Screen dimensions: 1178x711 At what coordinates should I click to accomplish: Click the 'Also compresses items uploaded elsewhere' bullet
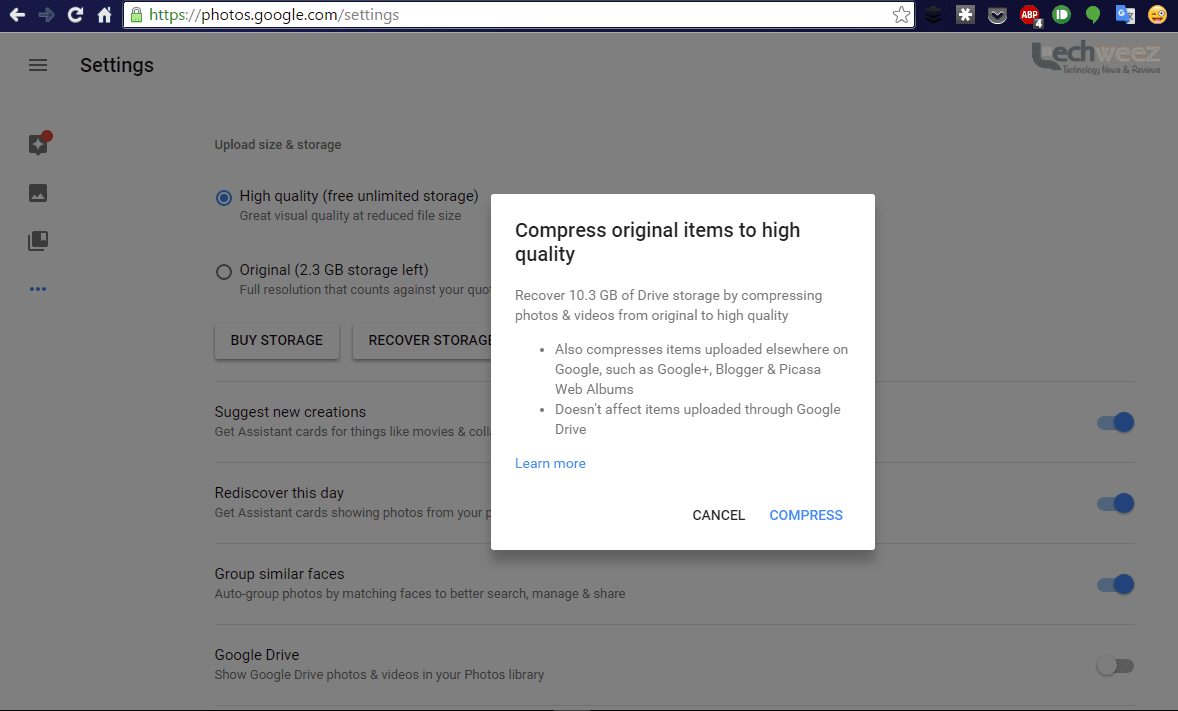click(x=701, y=369)
